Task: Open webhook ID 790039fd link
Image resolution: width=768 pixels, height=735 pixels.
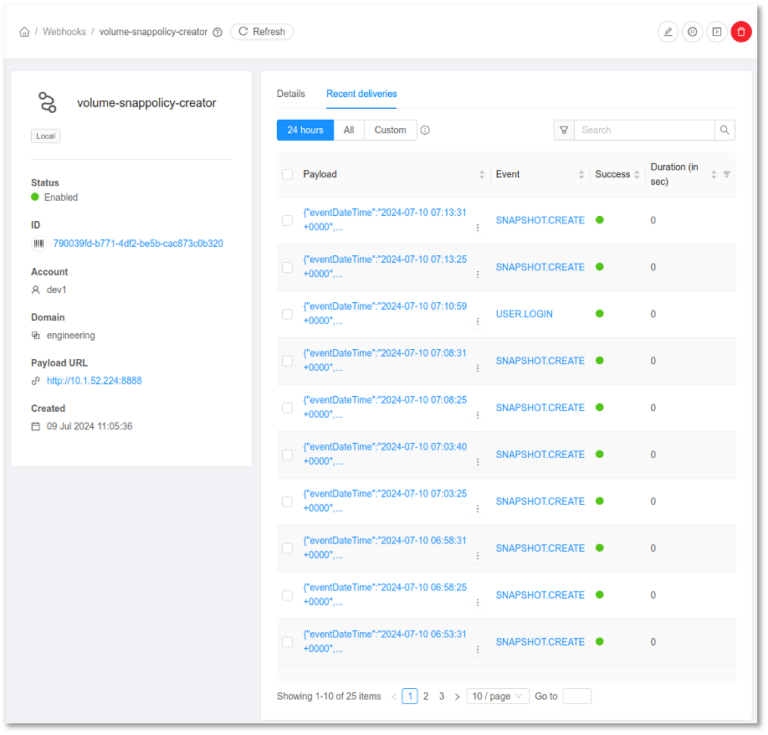Action: 138,244
